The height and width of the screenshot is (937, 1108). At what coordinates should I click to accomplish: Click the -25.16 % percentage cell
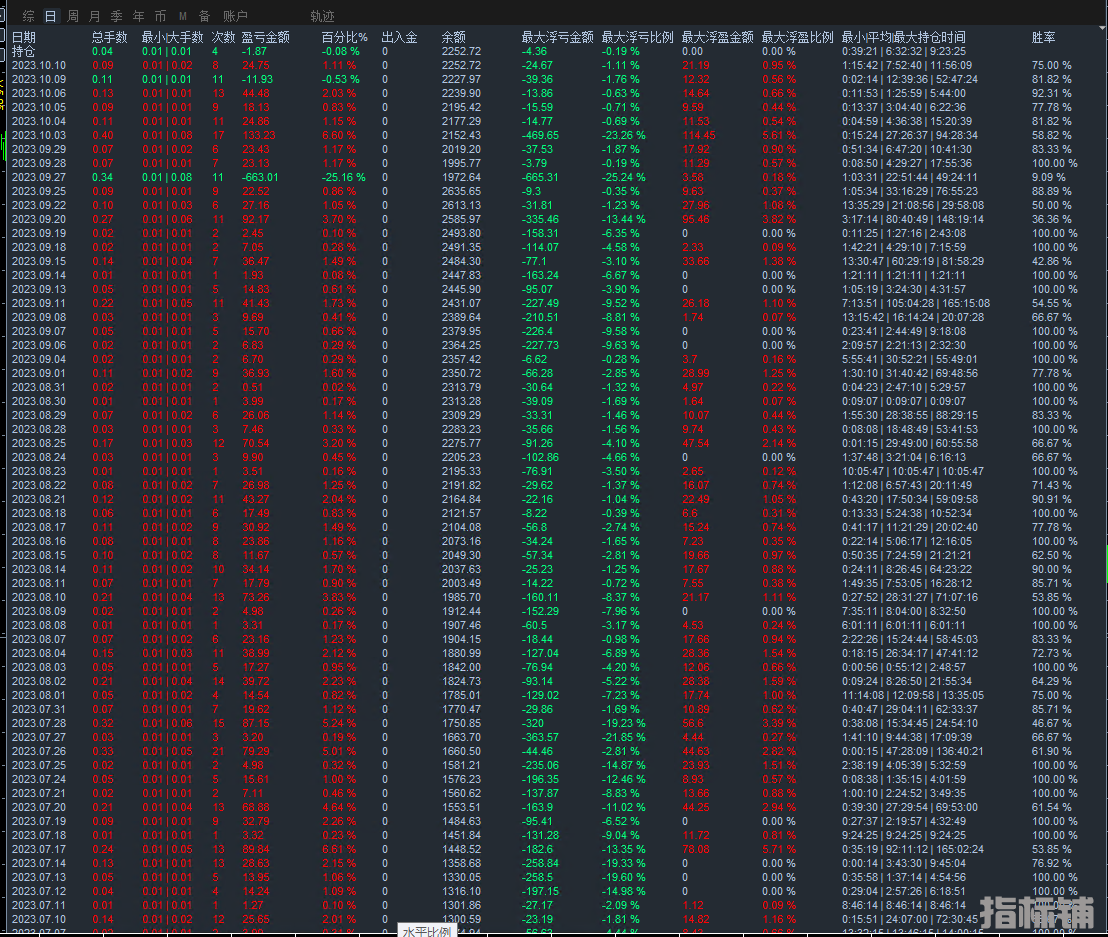click(x=344, y=177)
